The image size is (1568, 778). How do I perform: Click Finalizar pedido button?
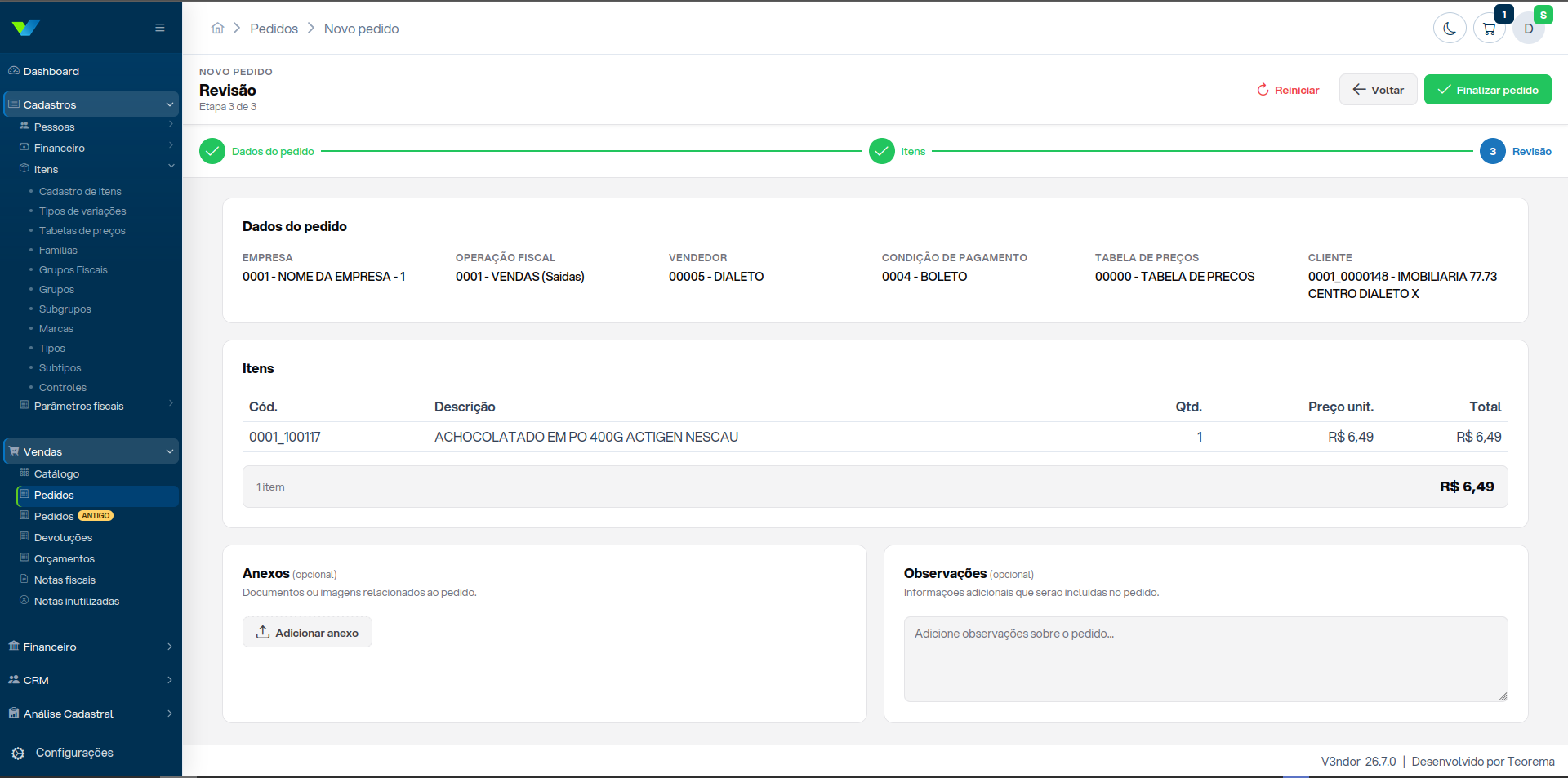[x=1488, y=90]
